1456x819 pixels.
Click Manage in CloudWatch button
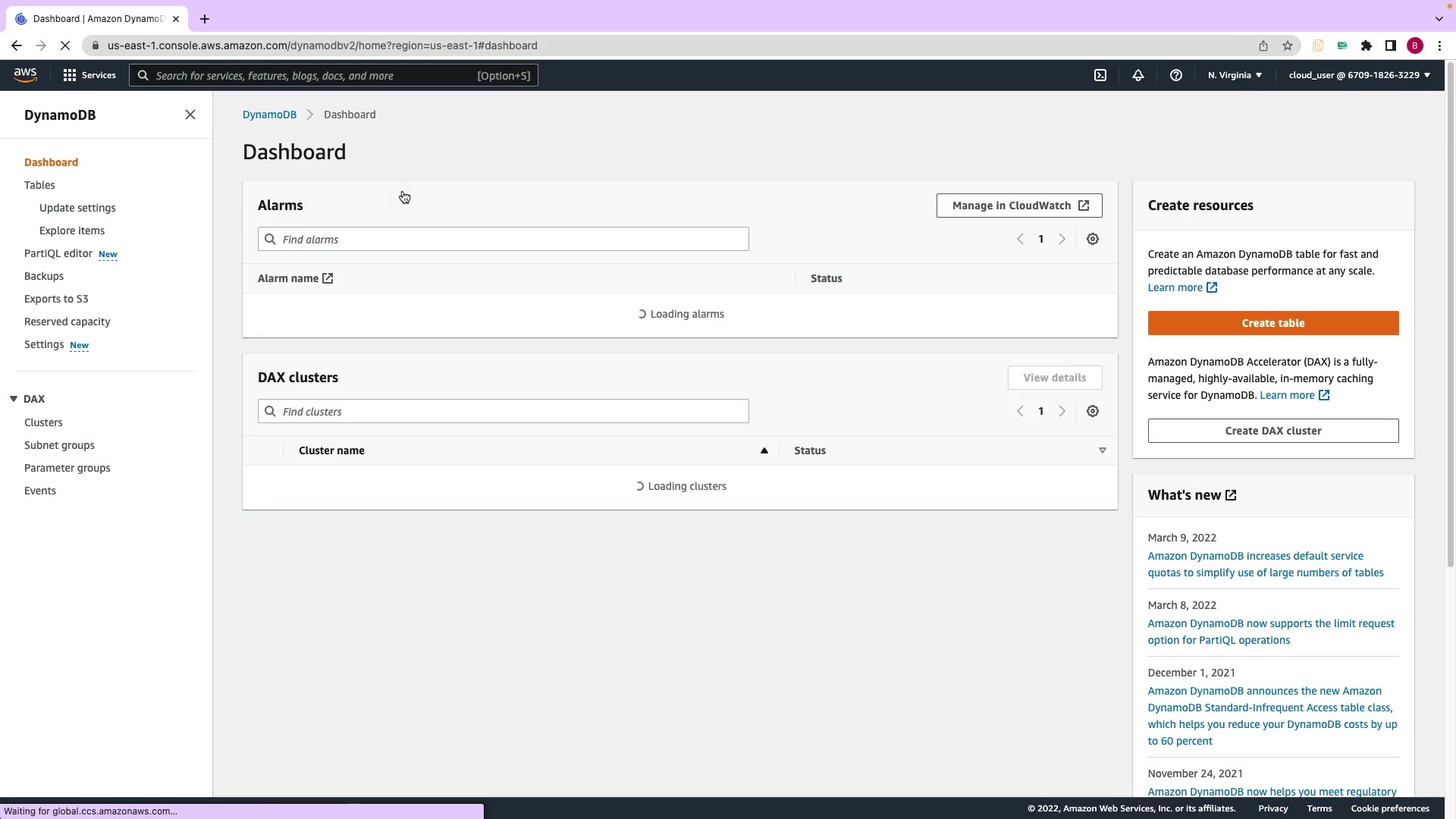(1018, 206)
